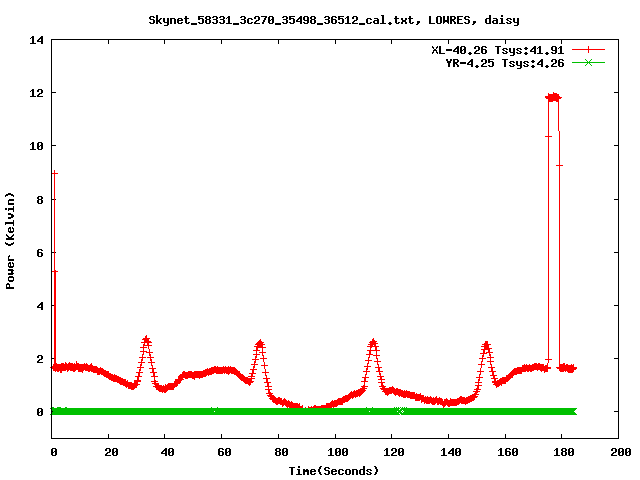Viewport: 640px width, 480px height.
Task: Click the x-axis tick label 40
Action: pos(167,452)
